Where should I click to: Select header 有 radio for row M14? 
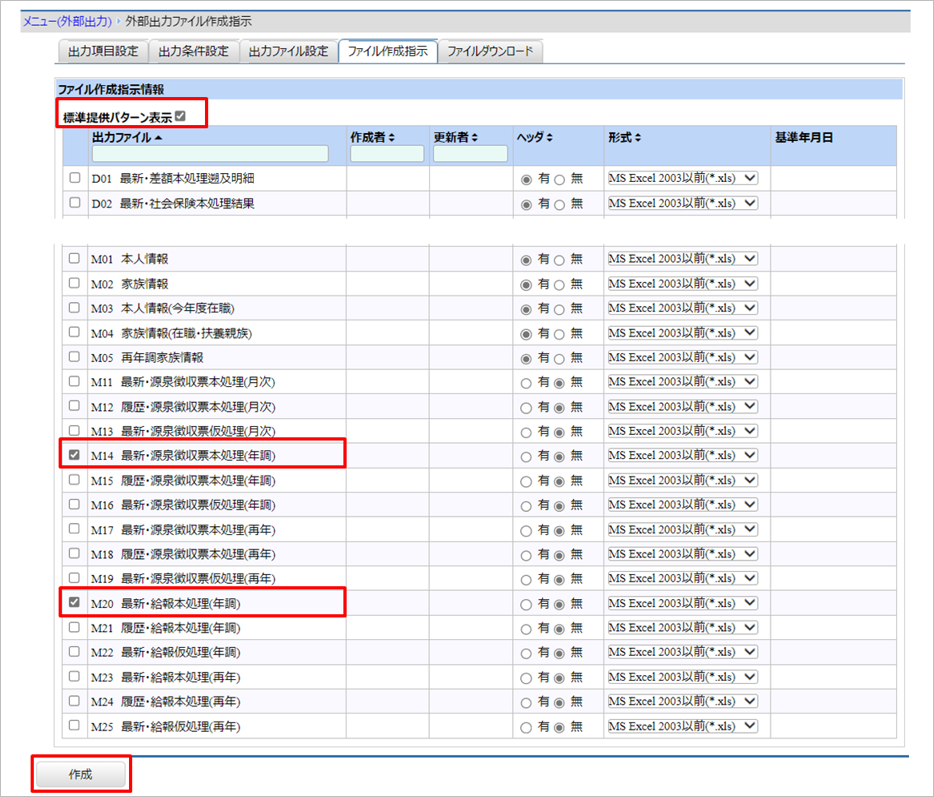[x=526, y=457]
